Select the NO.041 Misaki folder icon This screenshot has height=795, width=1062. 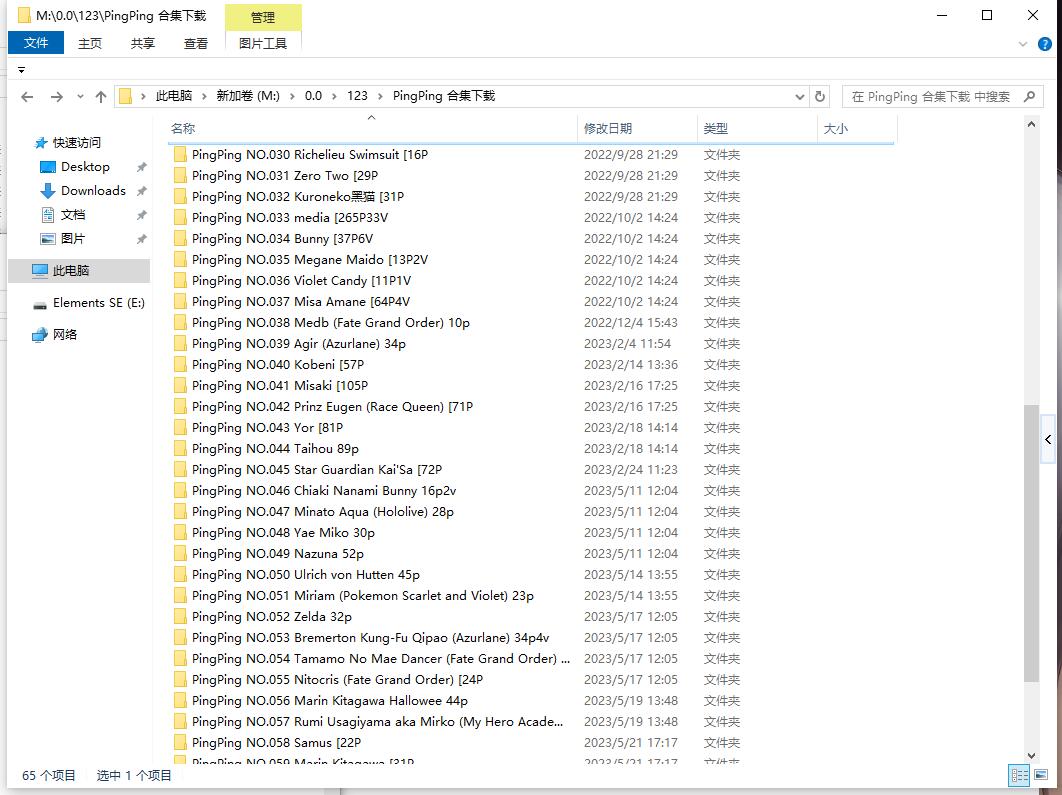(179, 385)
